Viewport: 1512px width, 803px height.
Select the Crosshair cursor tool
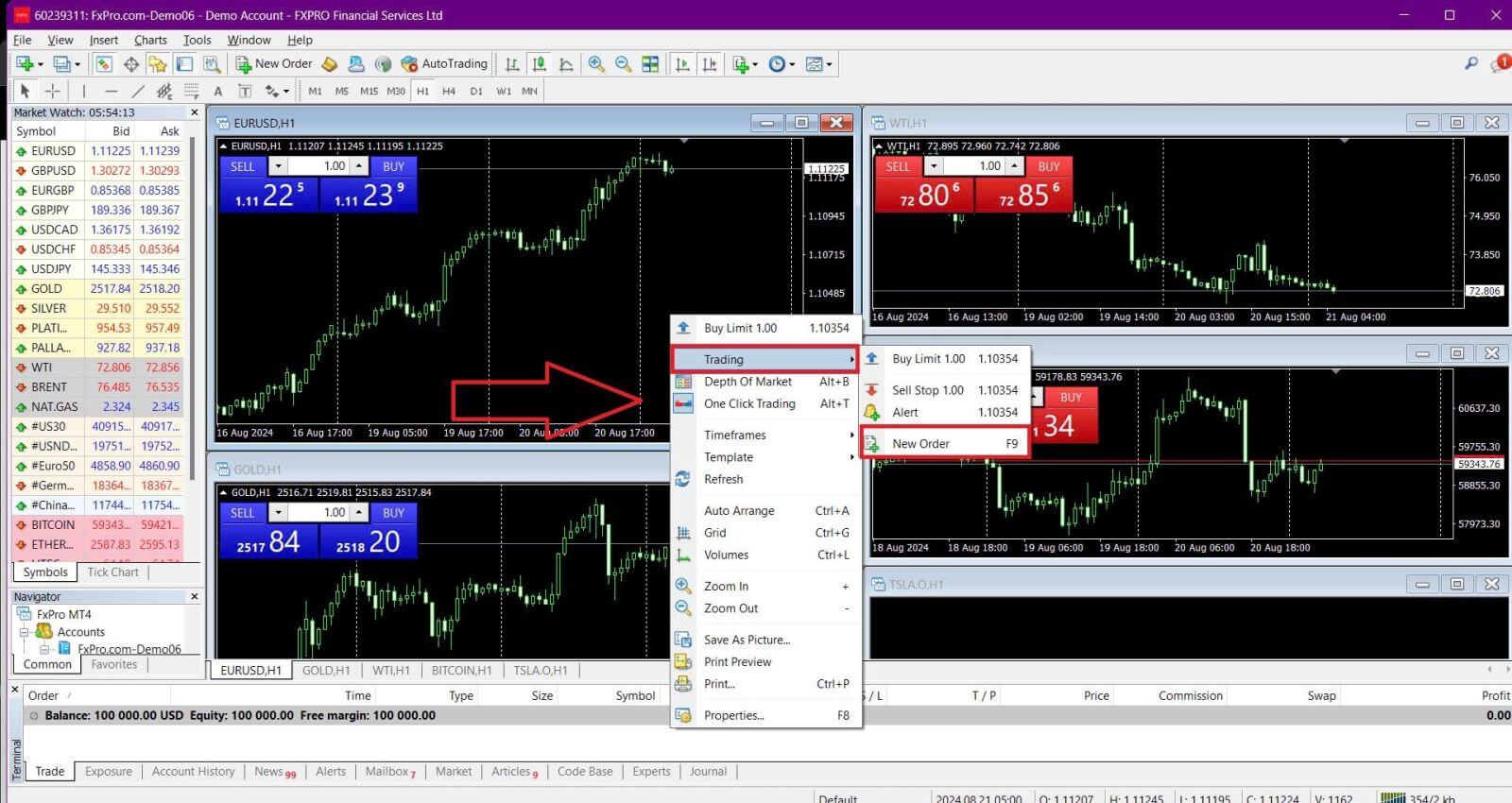click(x=53, y=91)
